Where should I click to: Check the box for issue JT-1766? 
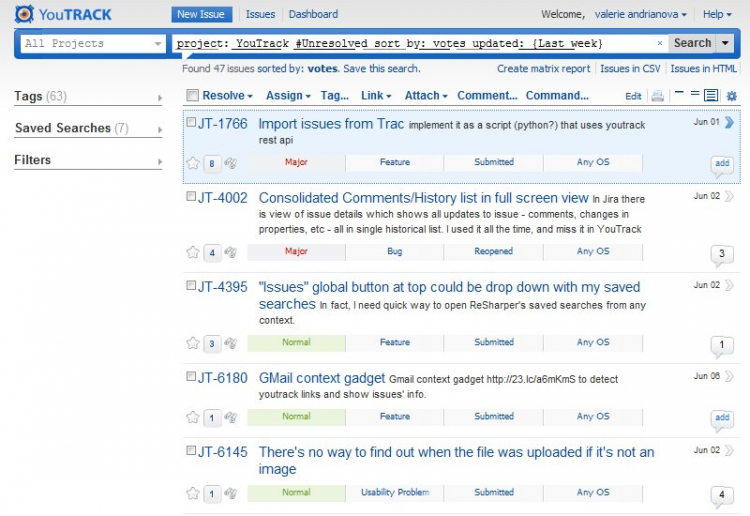click(x=191, y=122)
